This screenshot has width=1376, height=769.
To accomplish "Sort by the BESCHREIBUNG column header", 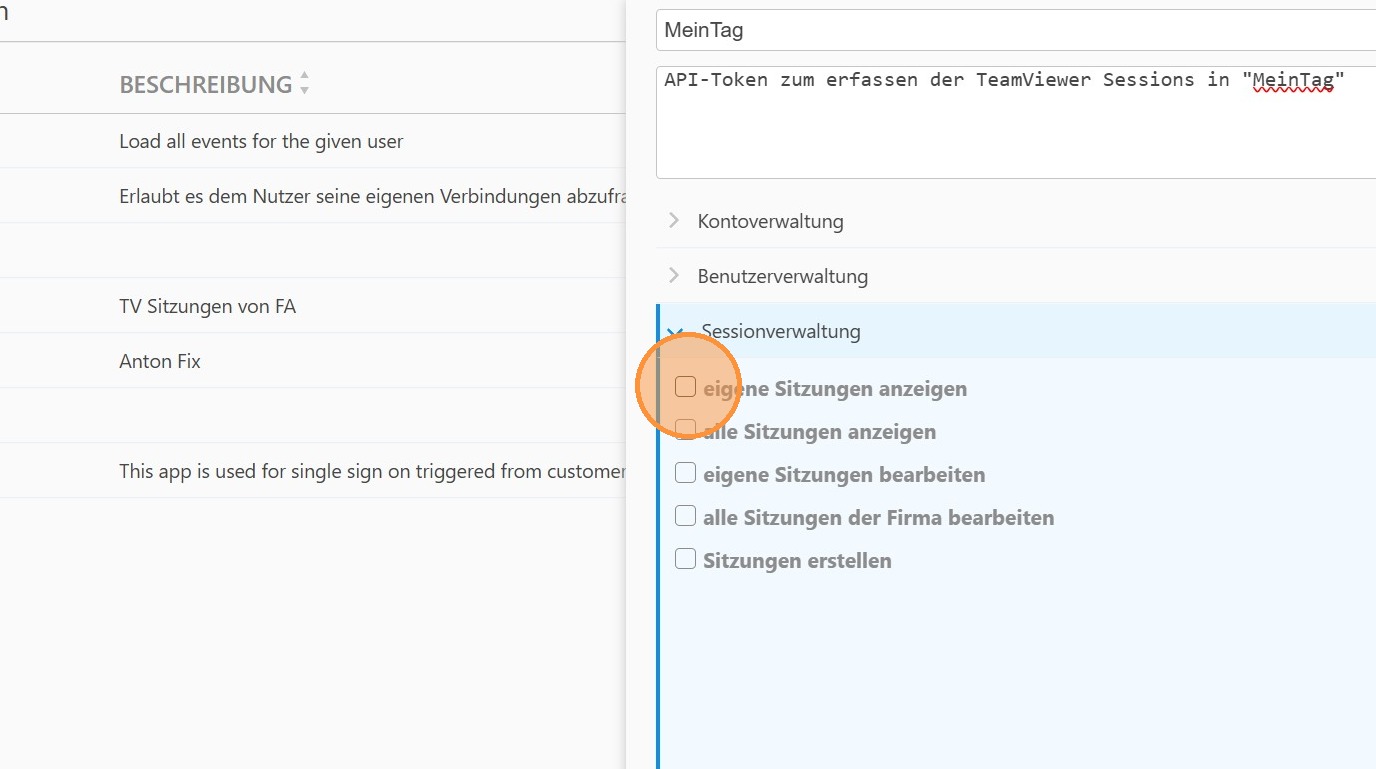I will pyautogui.click(x=205, y=85).
